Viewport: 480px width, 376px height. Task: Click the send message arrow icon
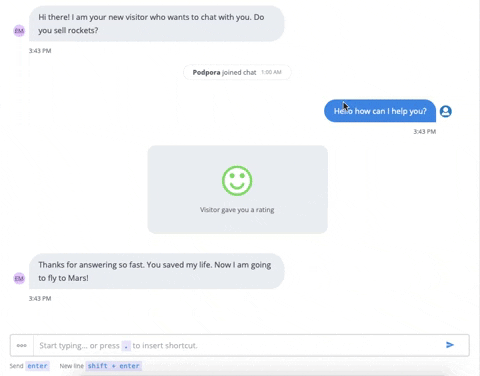click(450, 345)
